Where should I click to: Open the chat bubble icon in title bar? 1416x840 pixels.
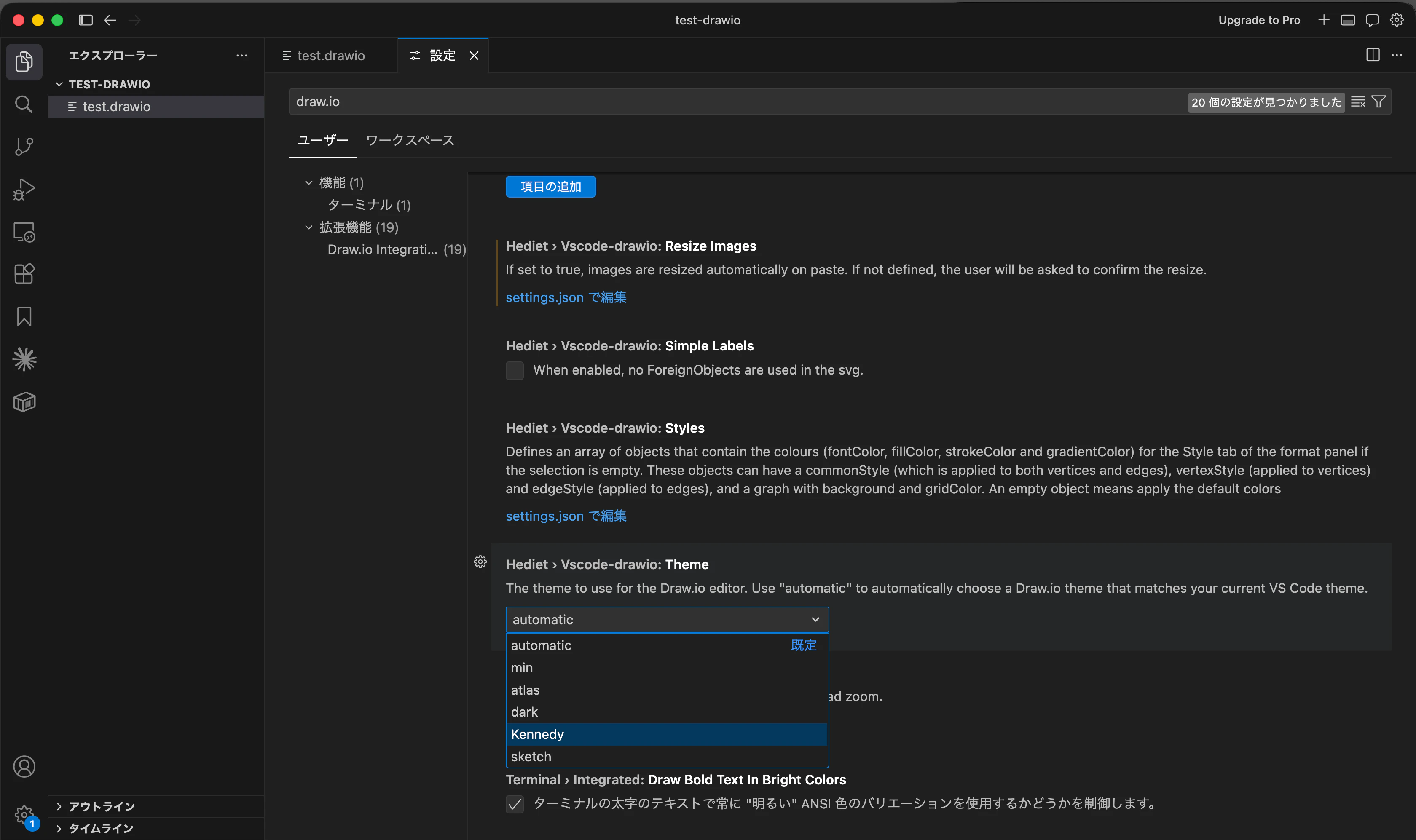[1373, 20]
